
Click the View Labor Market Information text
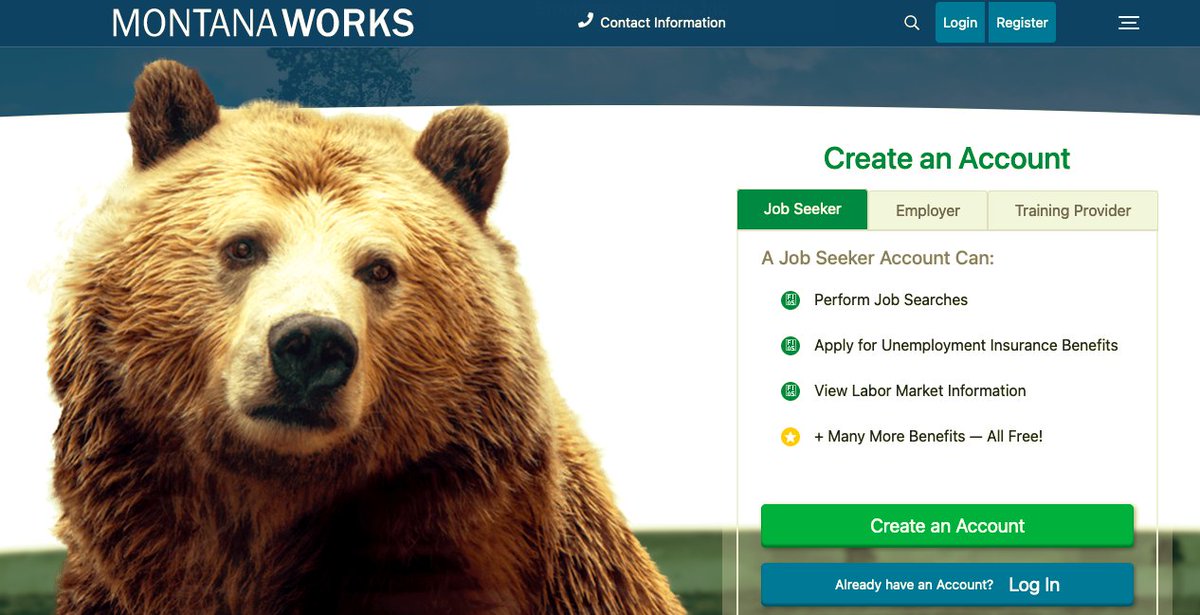(919, 391)
